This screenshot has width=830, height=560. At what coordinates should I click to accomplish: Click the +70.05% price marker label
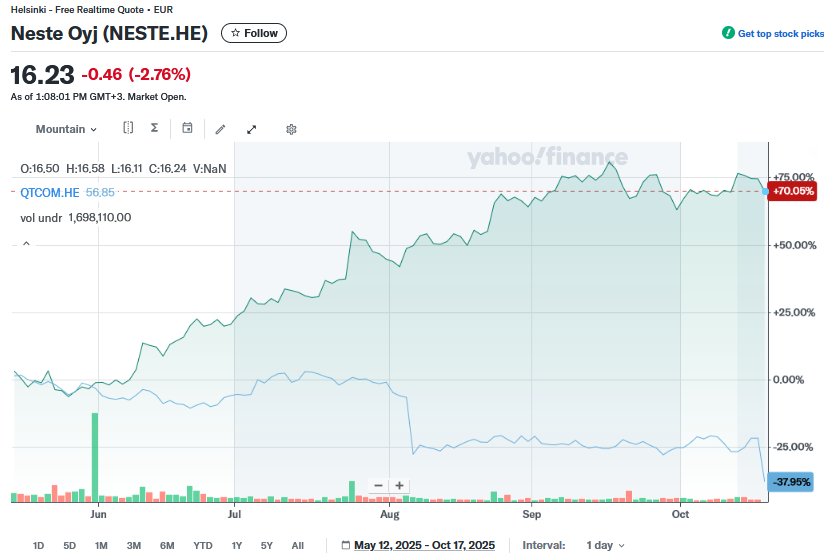click(792, 191)
